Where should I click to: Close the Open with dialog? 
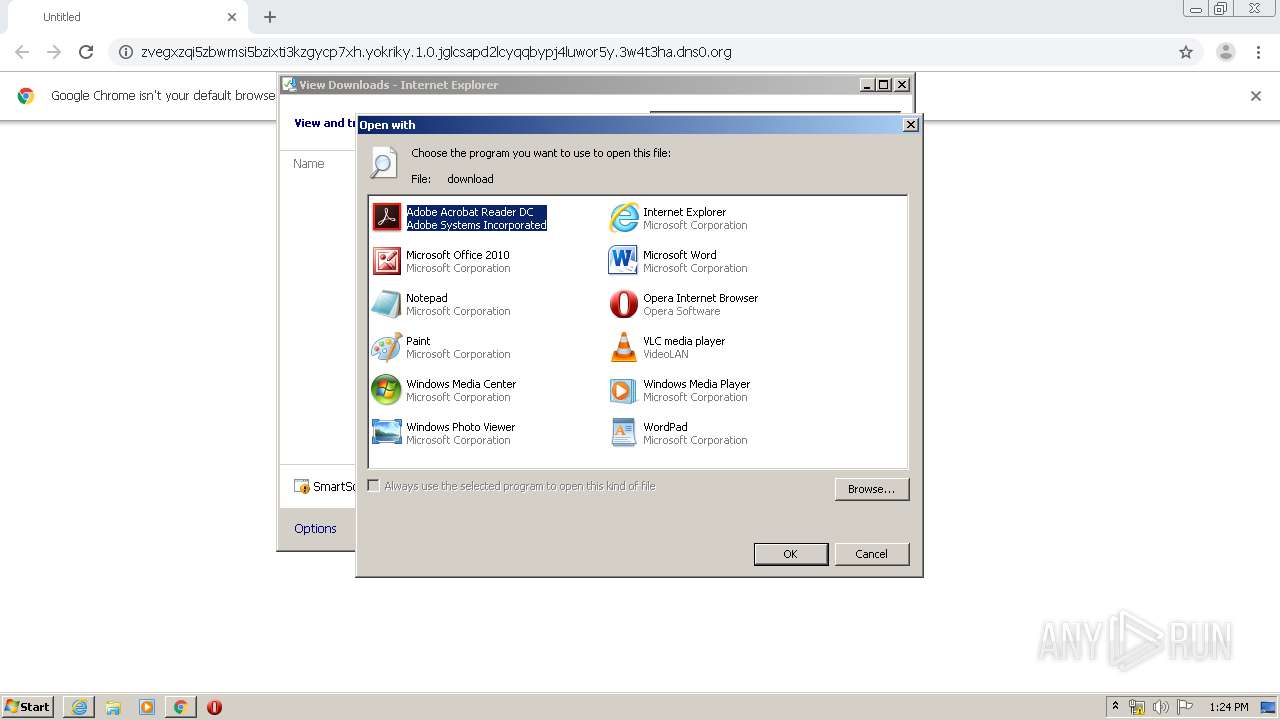point(910,125)
